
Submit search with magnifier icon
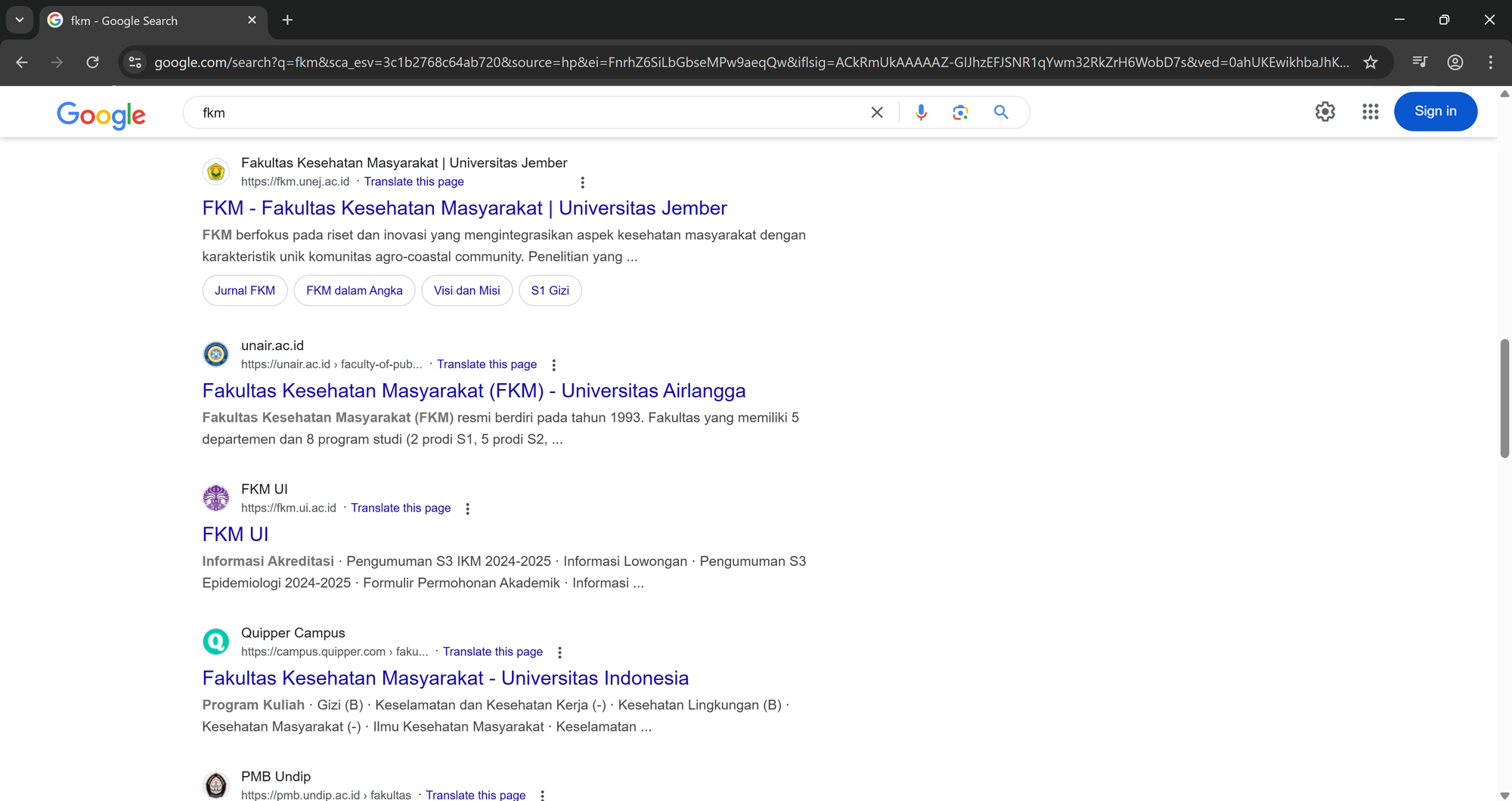[1001, 113]
